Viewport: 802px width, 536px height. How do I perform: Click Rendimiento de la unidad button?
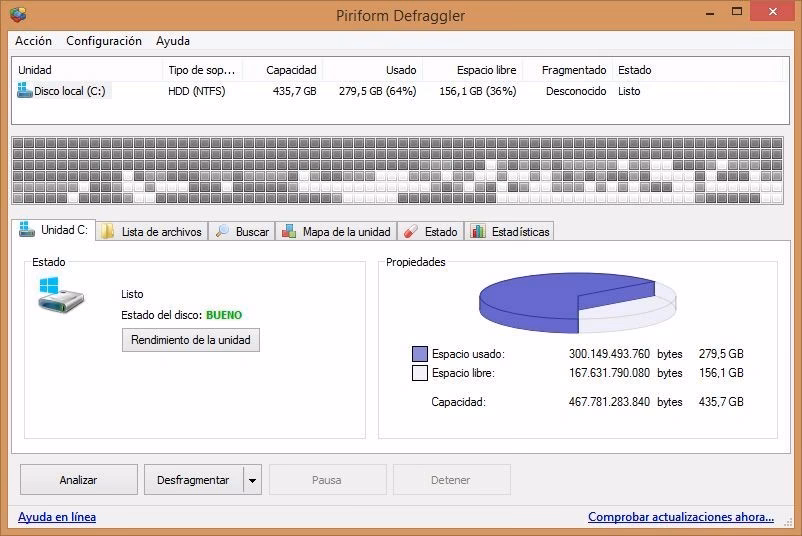point(191,340)
